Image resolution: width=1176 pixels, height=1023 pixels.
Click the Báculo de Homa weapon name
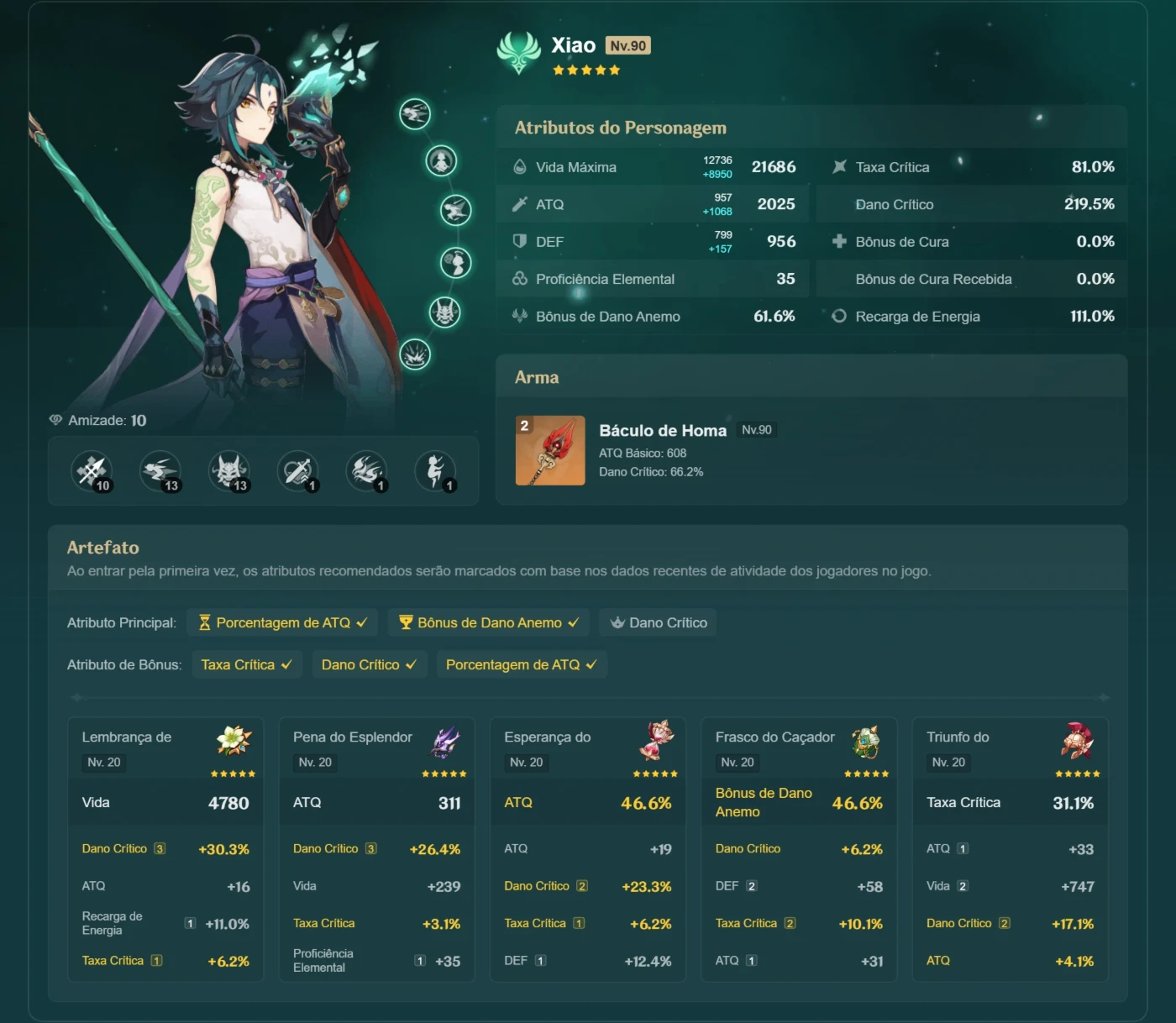coord(663,430)
